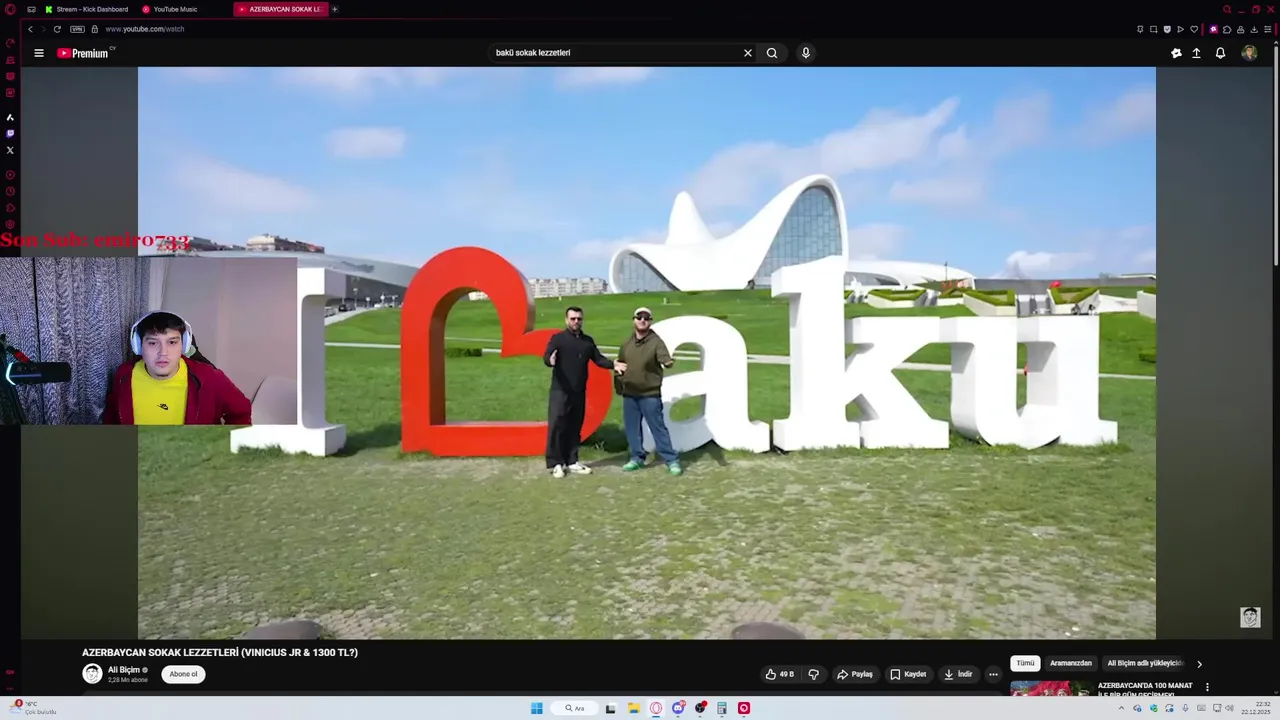
Task: Open File Explorer from taskbar
Action: 633,708
